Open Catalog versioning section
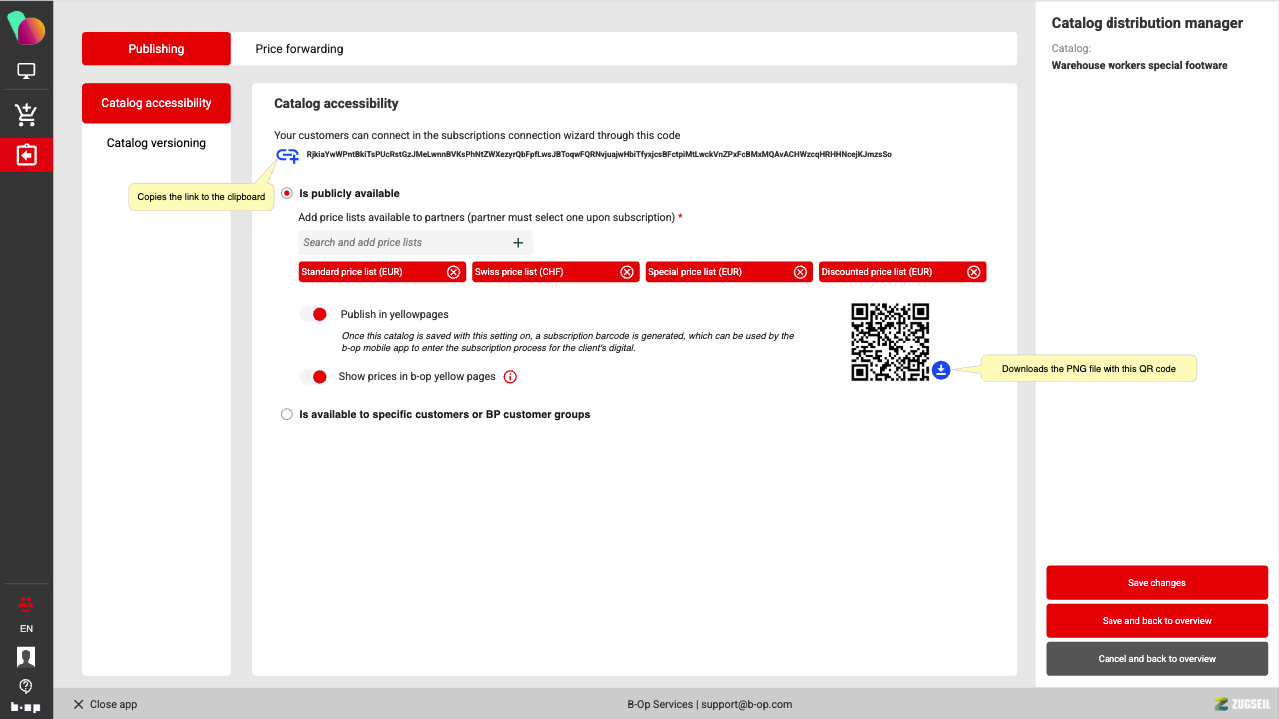The height and width of the screenshot is (719, 1279). click(x=156, y=143)
